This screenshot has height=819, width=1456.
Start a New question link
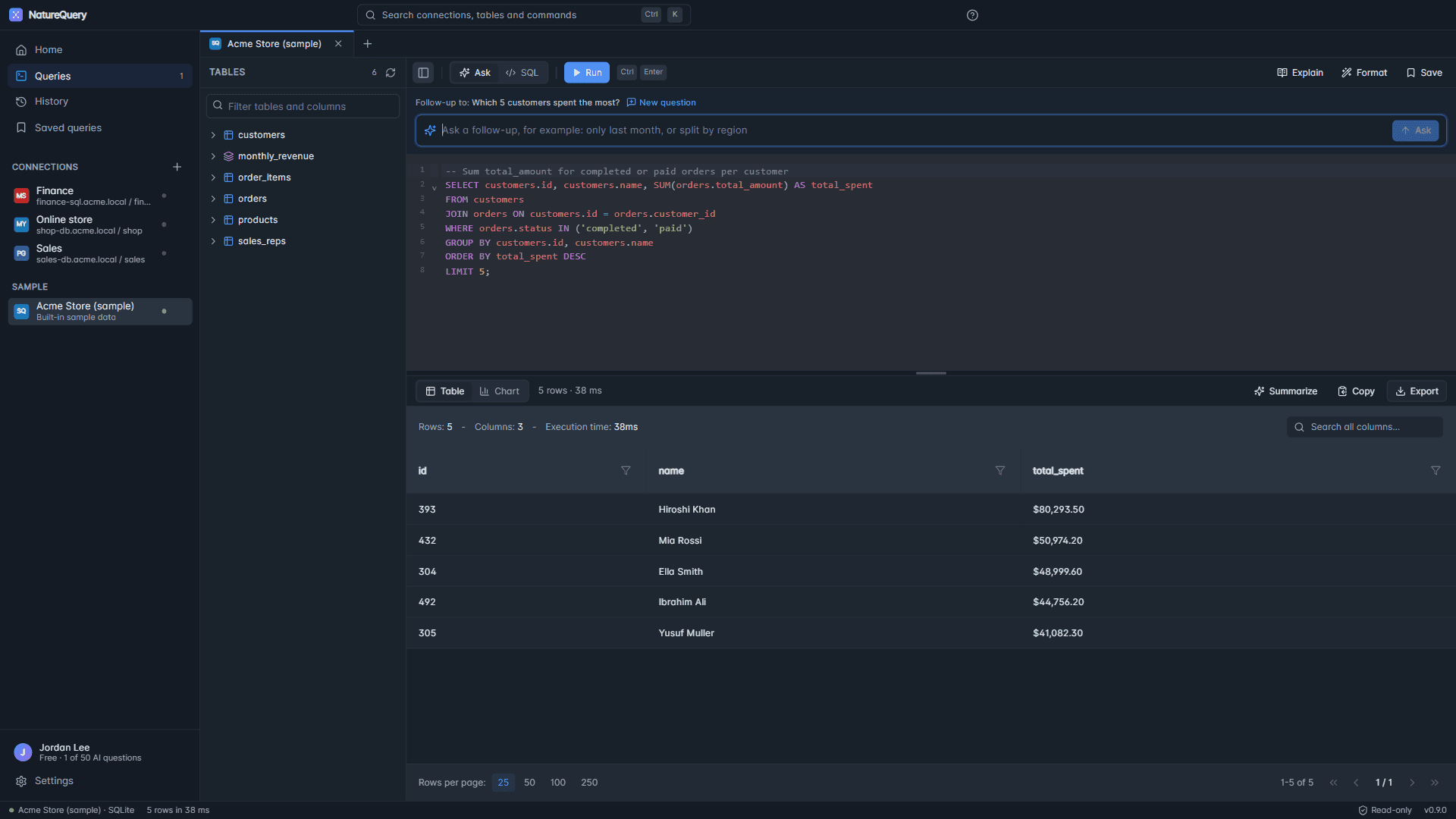661,103
